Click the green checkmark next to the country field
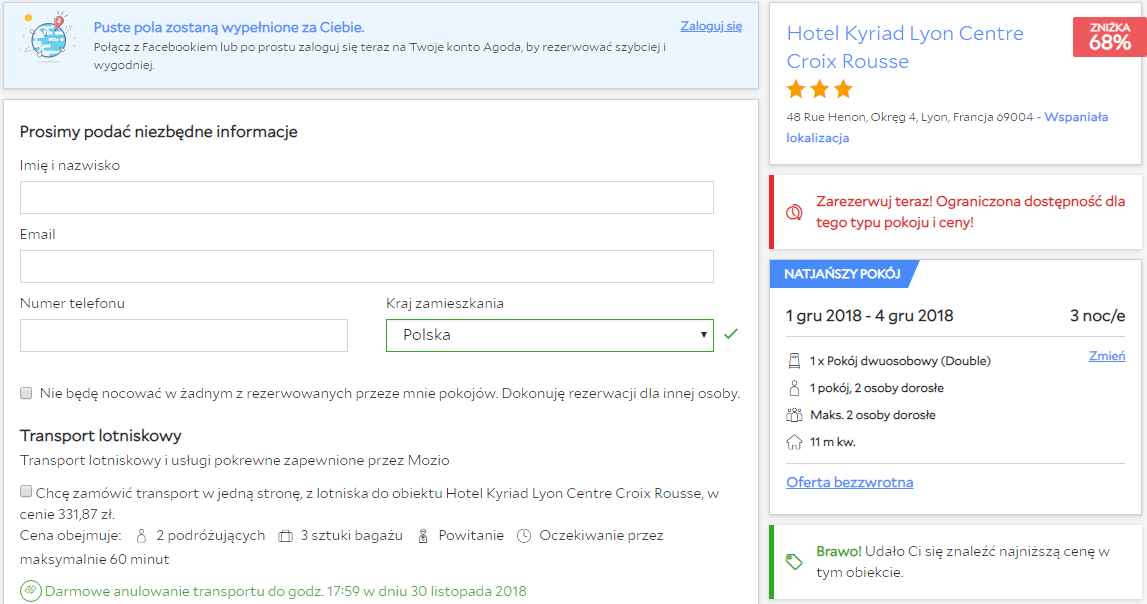Screen dimensions: 1147x604 (x=731, y=334)
